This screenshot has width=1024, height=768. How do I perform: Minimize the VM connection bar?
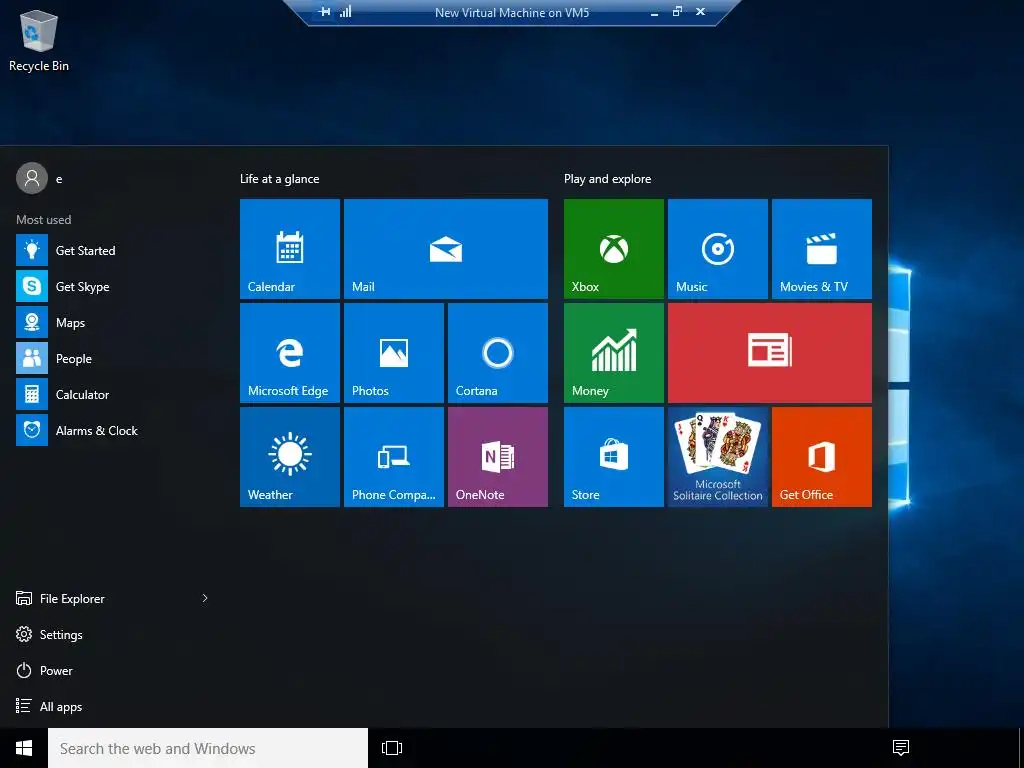(x=654, y=12)
